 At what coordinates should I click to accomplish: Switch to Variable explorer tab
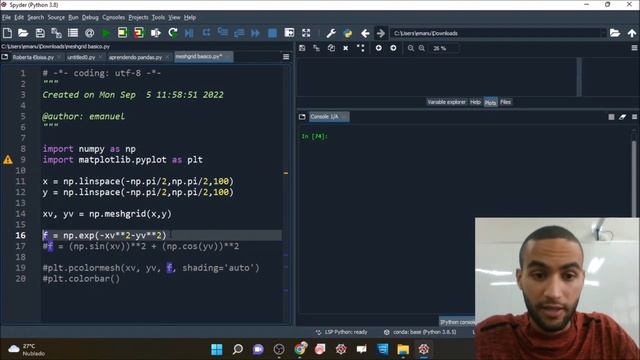446,102
